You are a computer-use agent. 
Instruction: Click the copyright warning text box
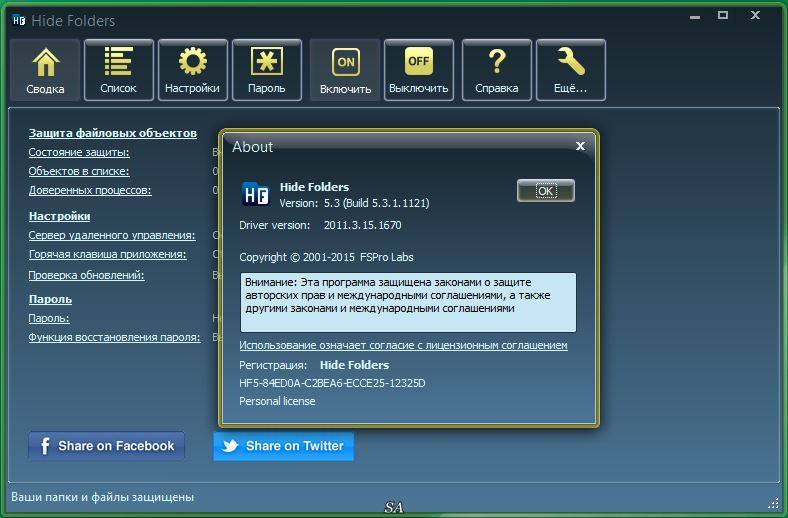pos(408,302)
